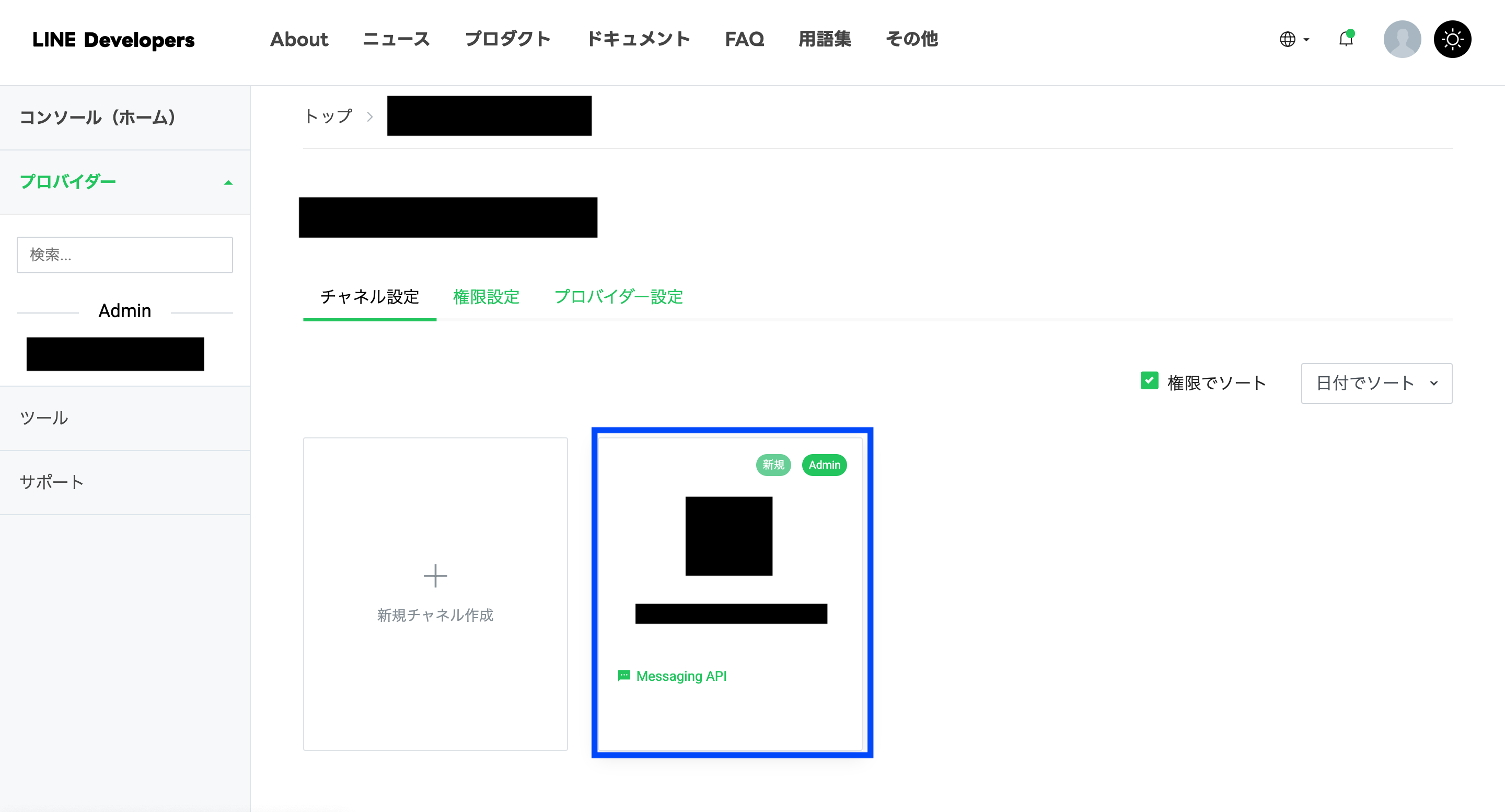The width and height of the screenshot is (1505, 812).
Task: Click the トップ breadcrumb link
Action: click(x=328, y=116)
